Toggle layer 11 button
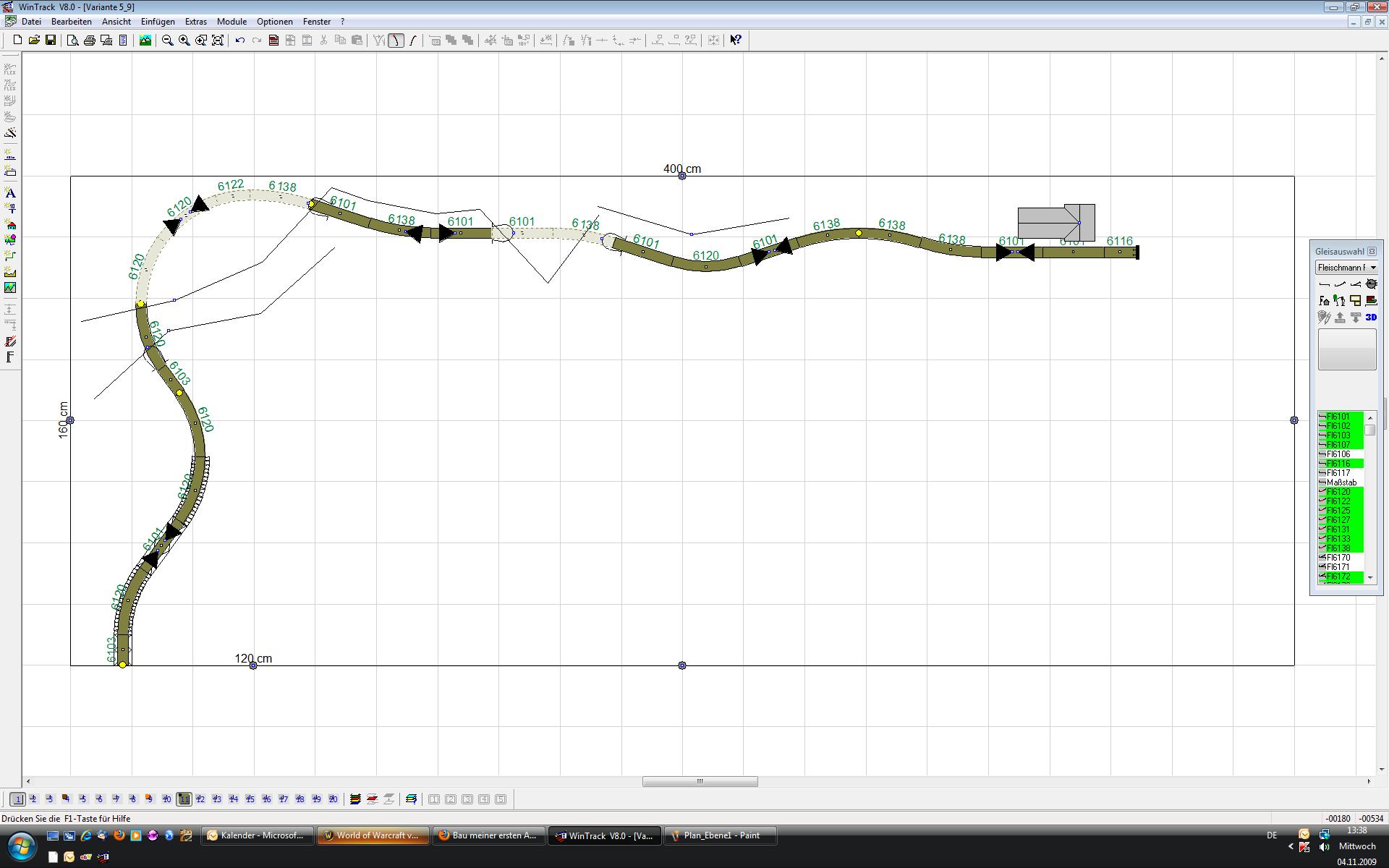The image size is (1389, 868). 184,799
